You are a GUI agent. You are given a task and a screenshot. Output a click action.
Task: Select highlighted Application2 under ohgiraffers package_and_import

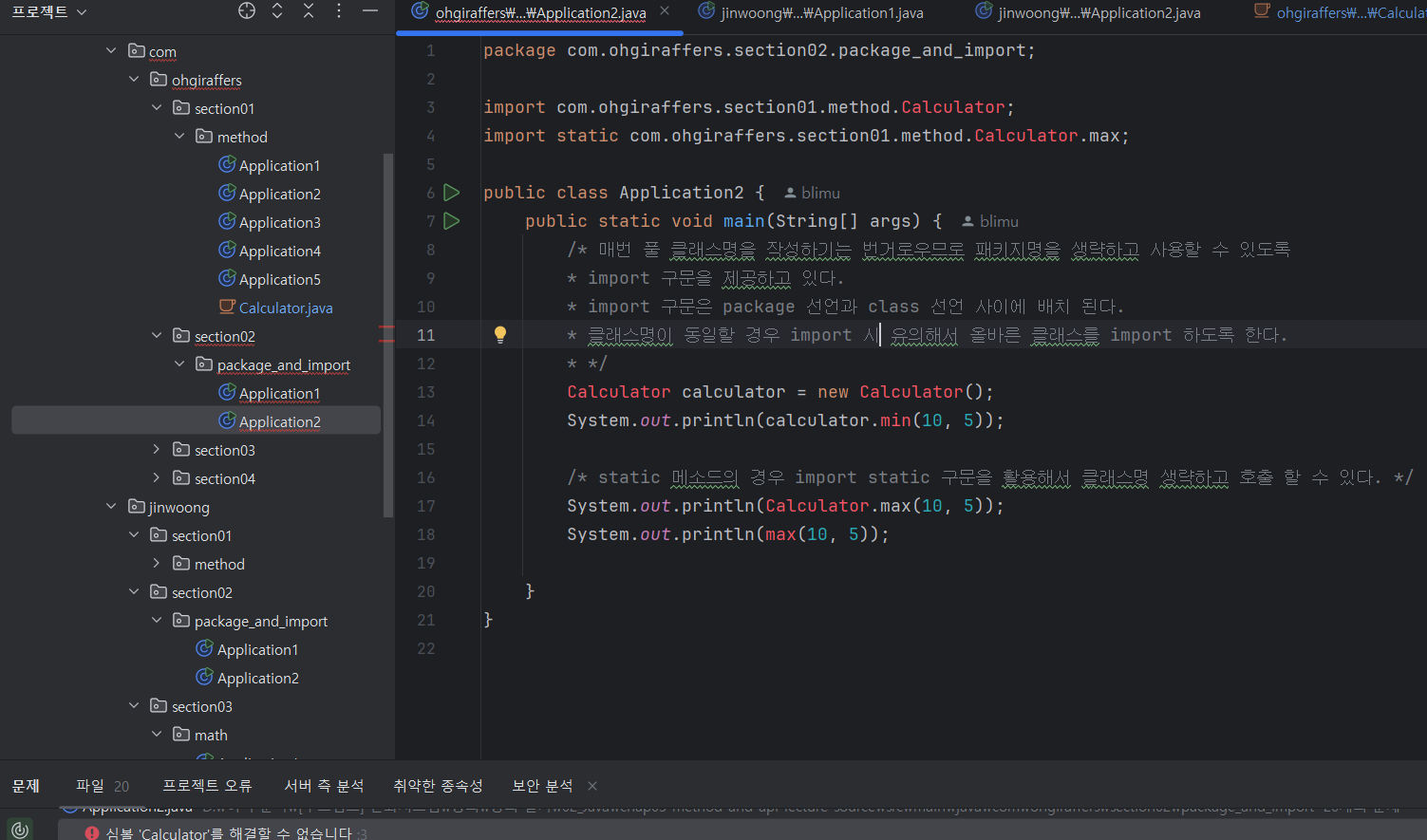196,421
